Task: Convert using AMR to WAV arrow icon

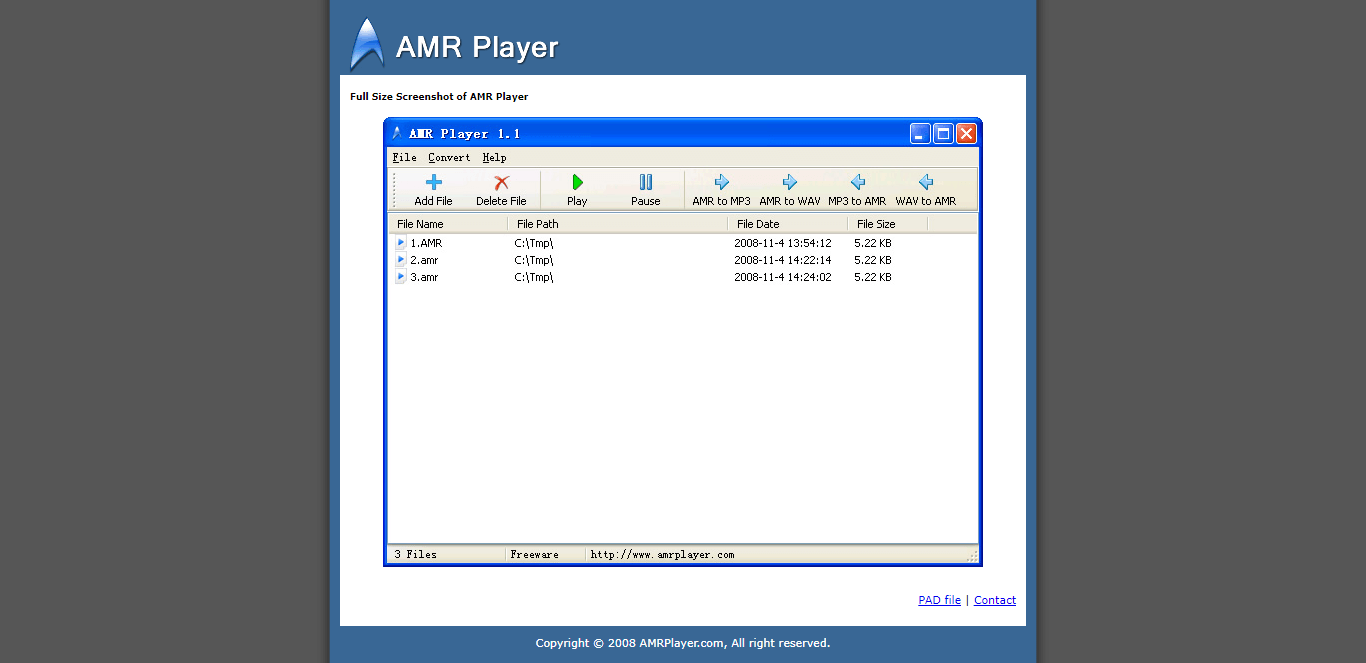Action: pos(789,182)
